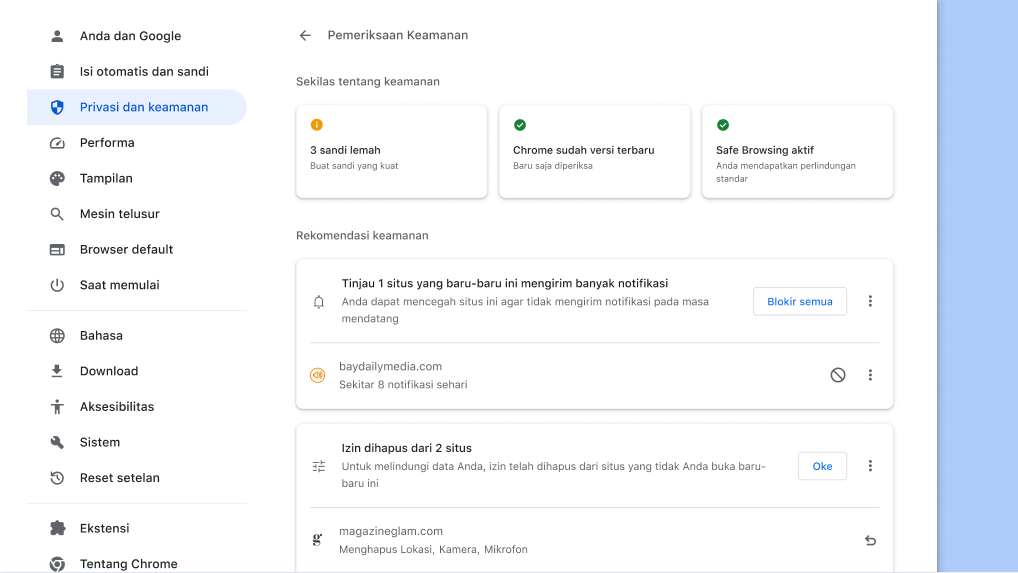The width and height of the screenshot is (1018, 573).
Task: Go to Performa settings
Action: click(137, 143)
